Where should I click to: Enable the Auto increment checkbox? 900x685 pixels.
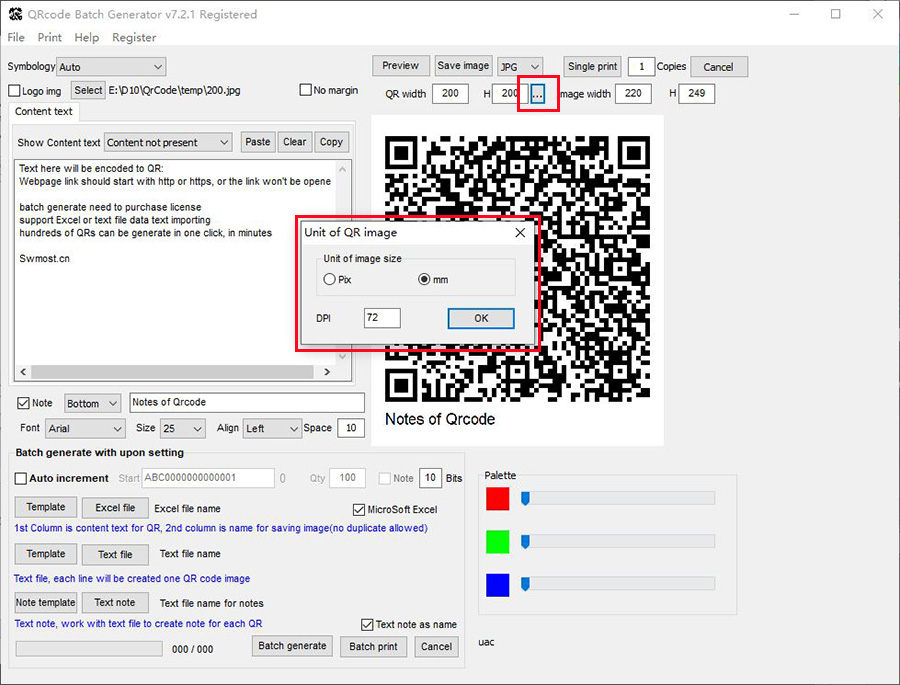(21, 478)
